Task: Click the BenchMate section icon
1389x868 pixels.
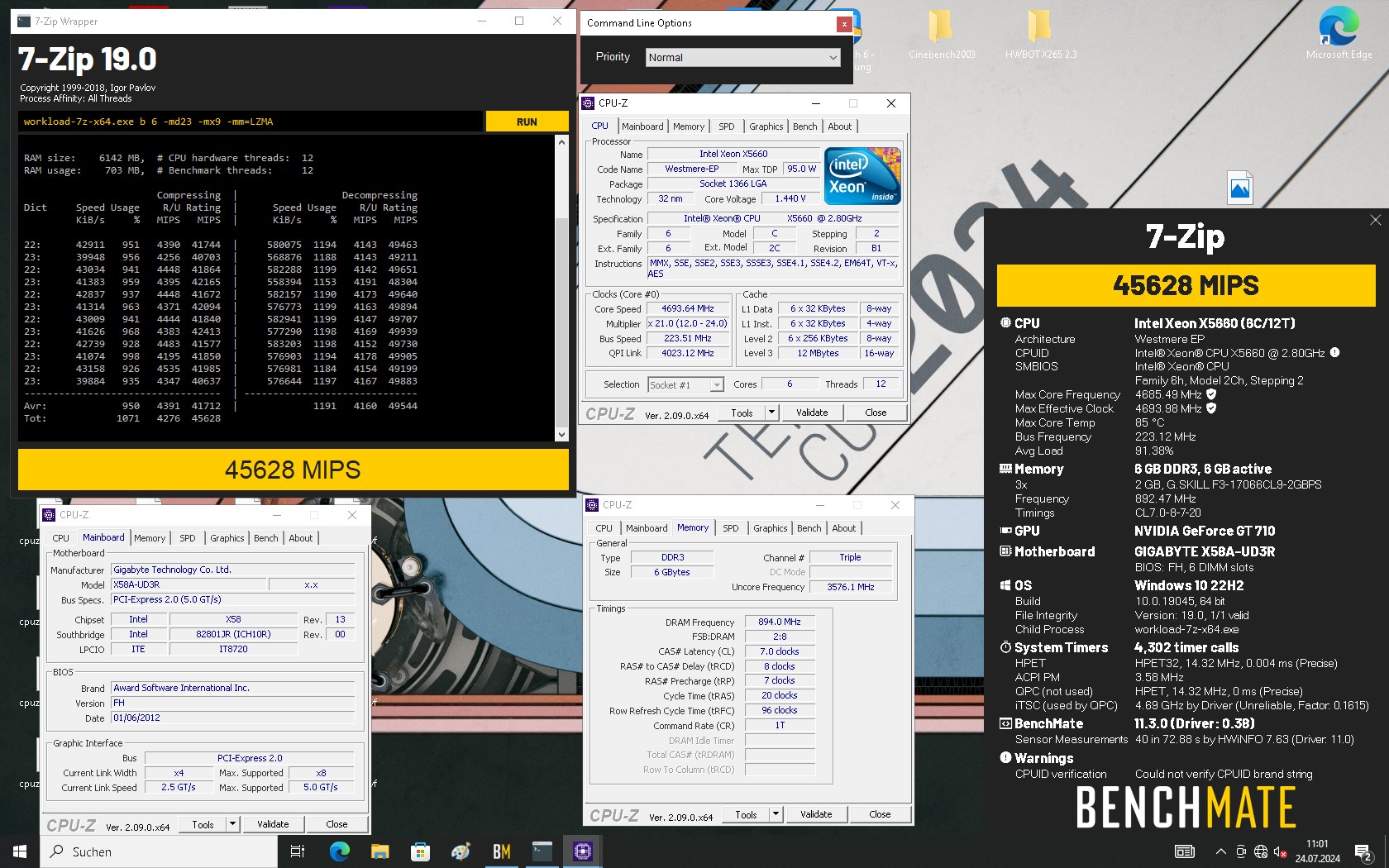Action: 1005,723
